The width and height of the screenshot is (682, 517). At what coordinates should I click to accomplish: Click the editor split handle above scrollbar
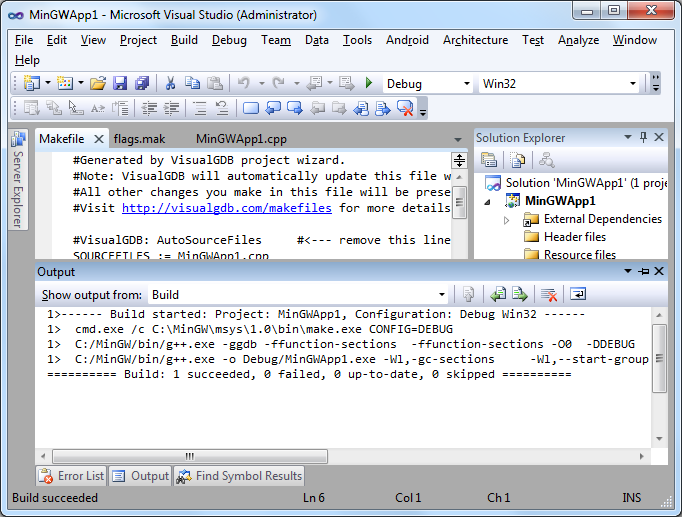(459, 160)
